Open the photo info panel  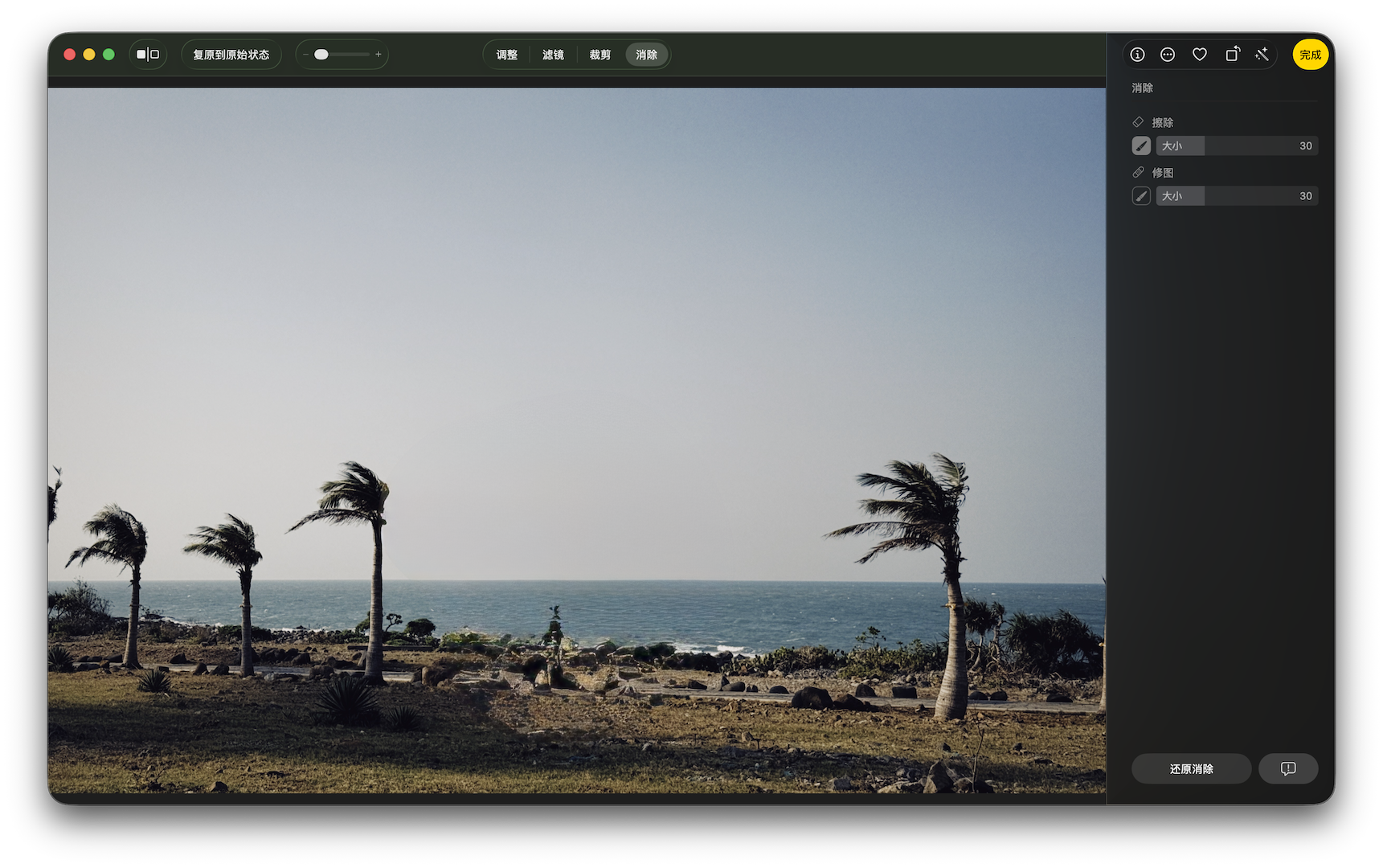(x=1137, y=55)
